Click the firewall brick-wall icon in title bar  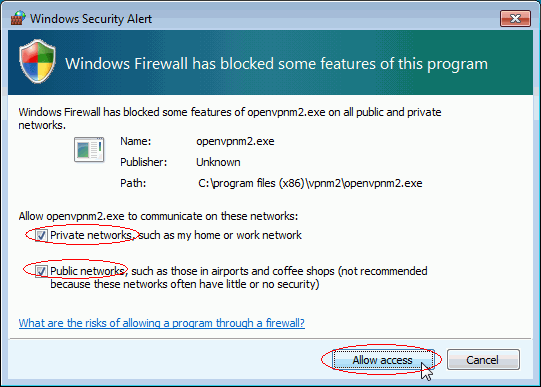click(x=18, y=18)
